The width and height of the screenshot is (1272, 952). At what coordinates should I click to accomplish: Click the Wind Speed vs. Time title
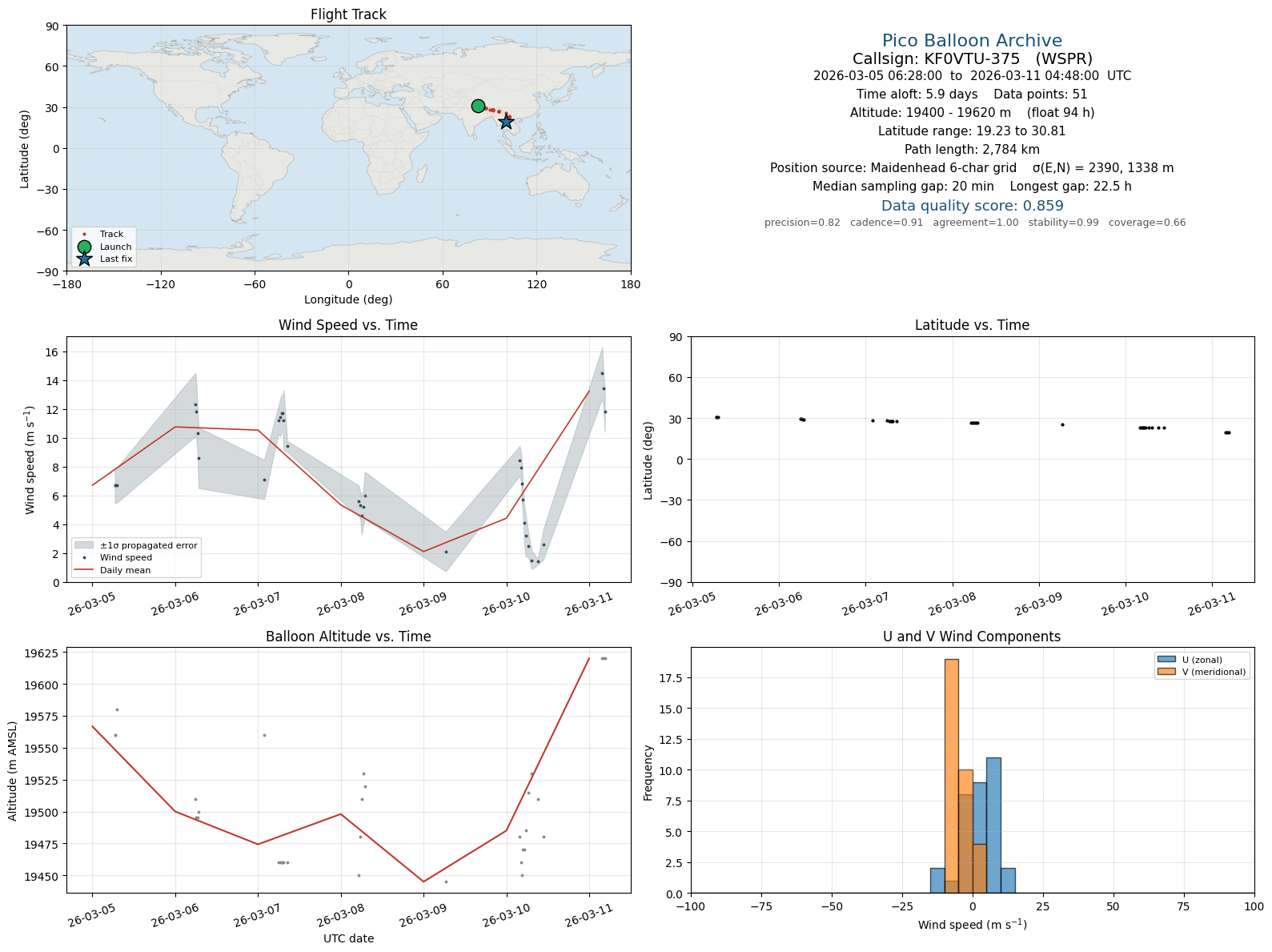coord(348,325)
